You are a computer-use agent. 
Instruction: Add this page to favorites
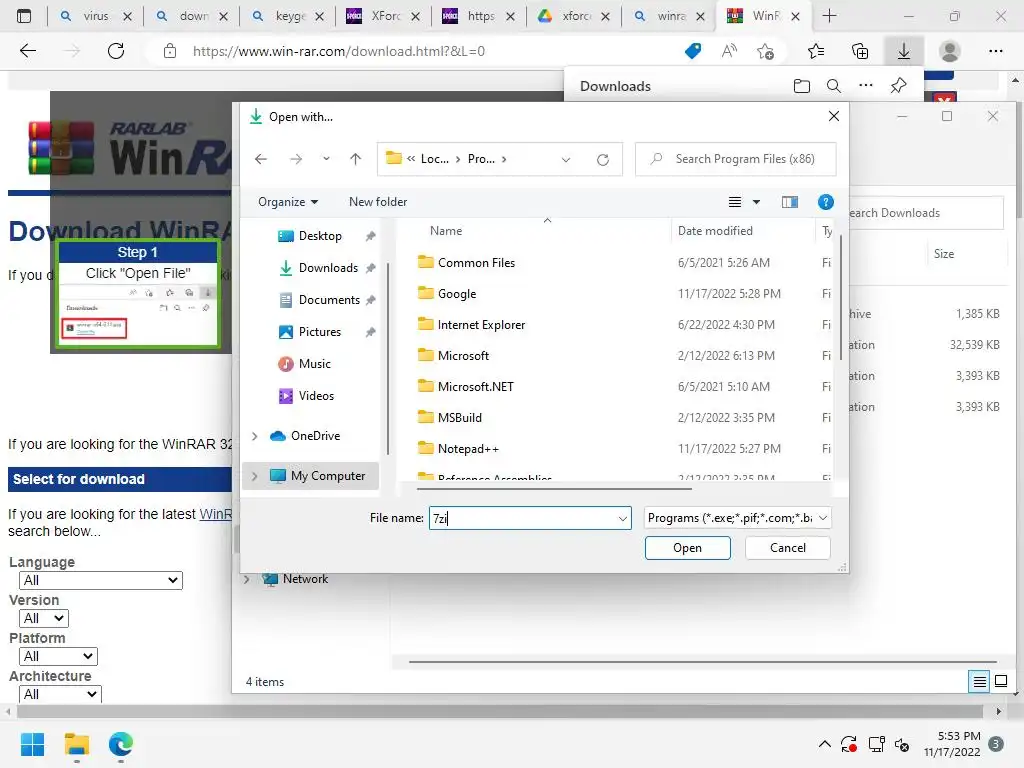765,51
